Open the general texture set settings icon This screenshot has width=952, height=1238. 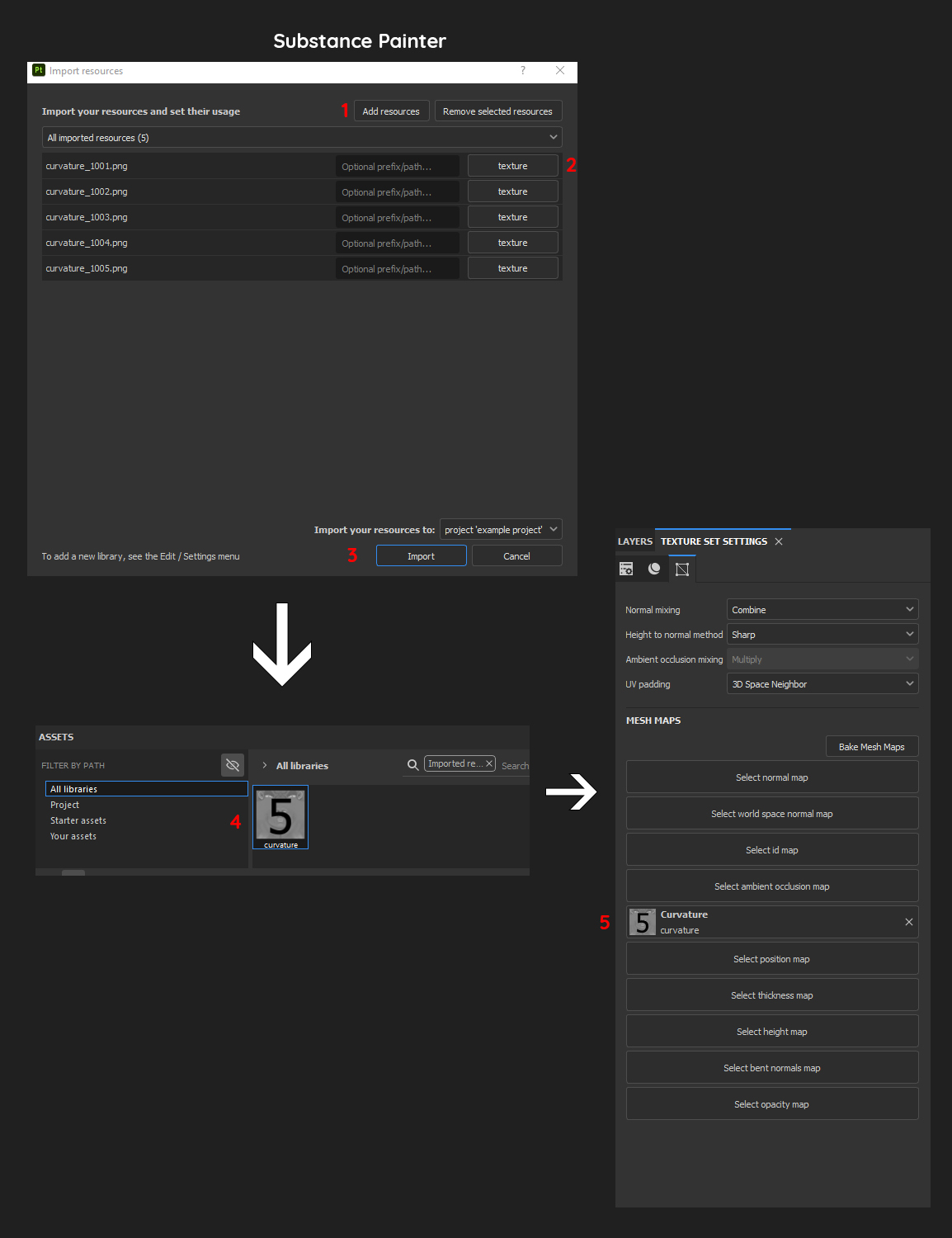click(x=626, y=569)
